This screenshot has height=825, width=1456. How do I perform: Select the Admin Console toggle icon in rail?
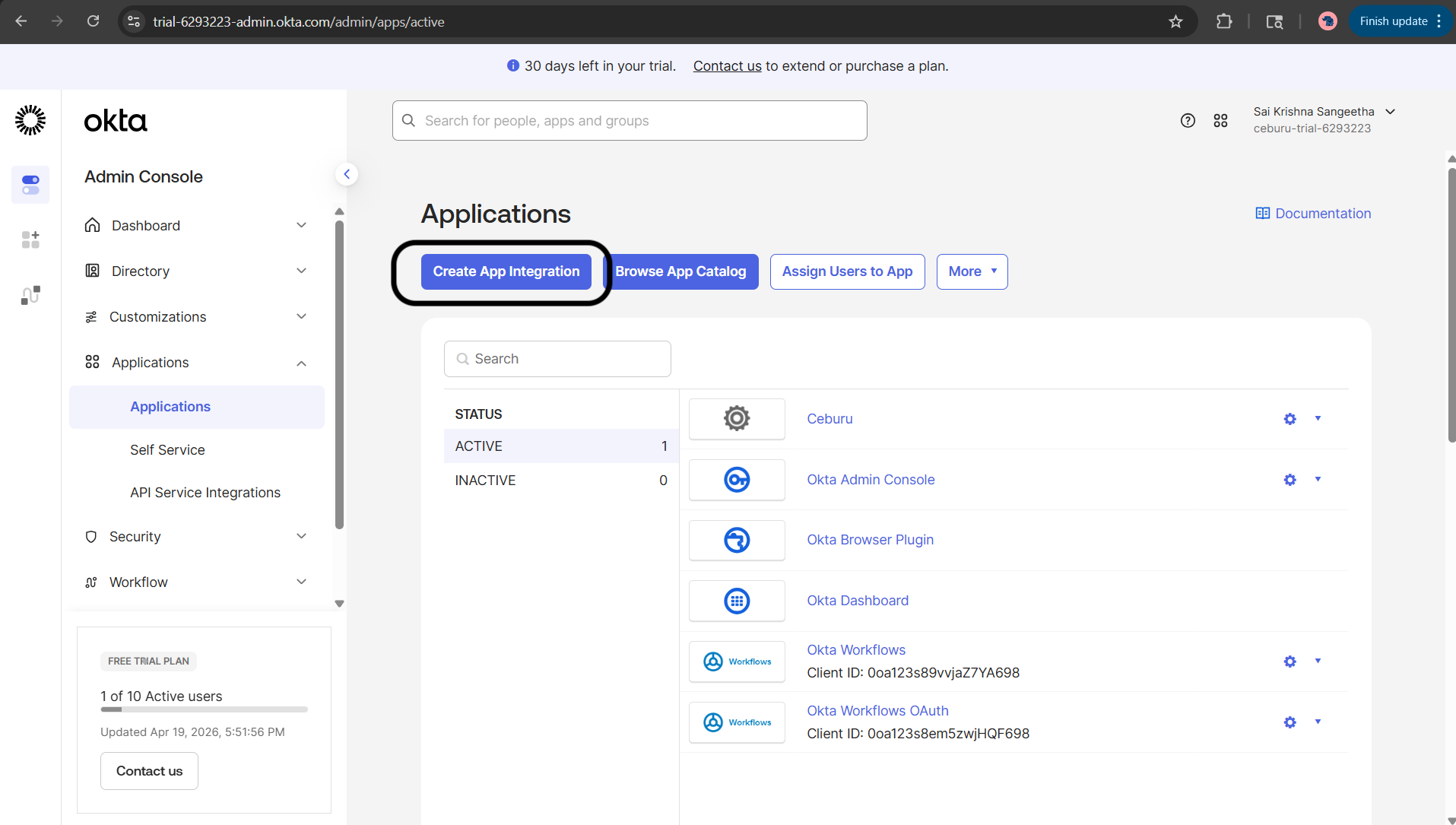click(30, 185)
